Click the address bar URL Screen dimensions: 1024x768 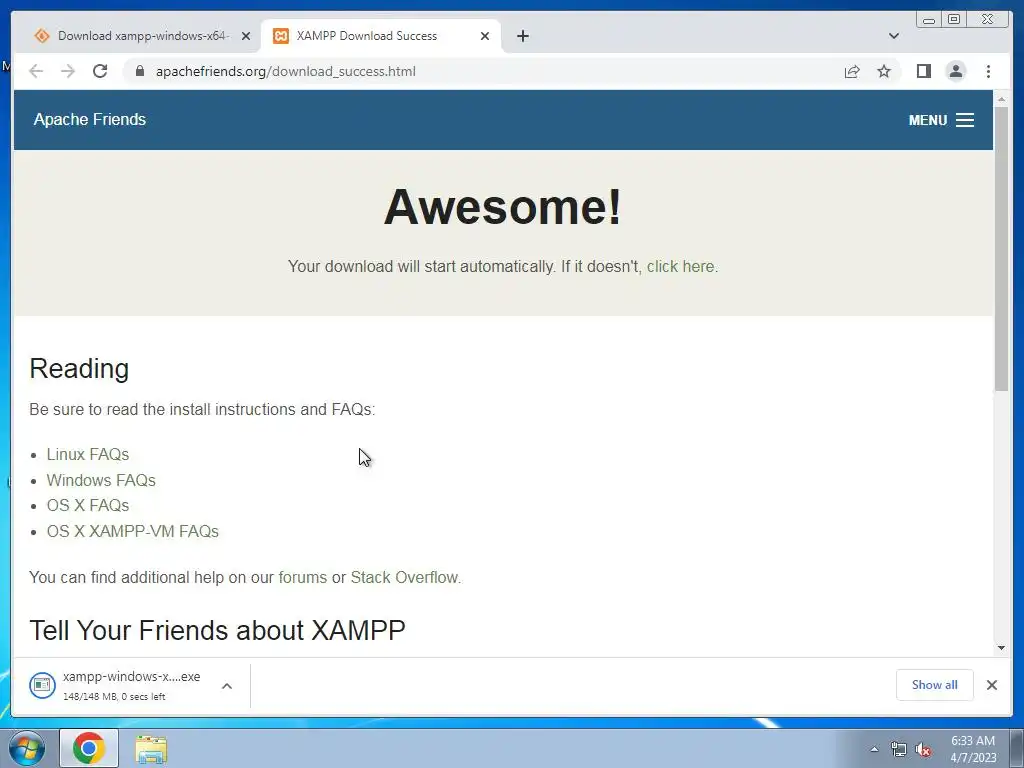click(285, 71)
